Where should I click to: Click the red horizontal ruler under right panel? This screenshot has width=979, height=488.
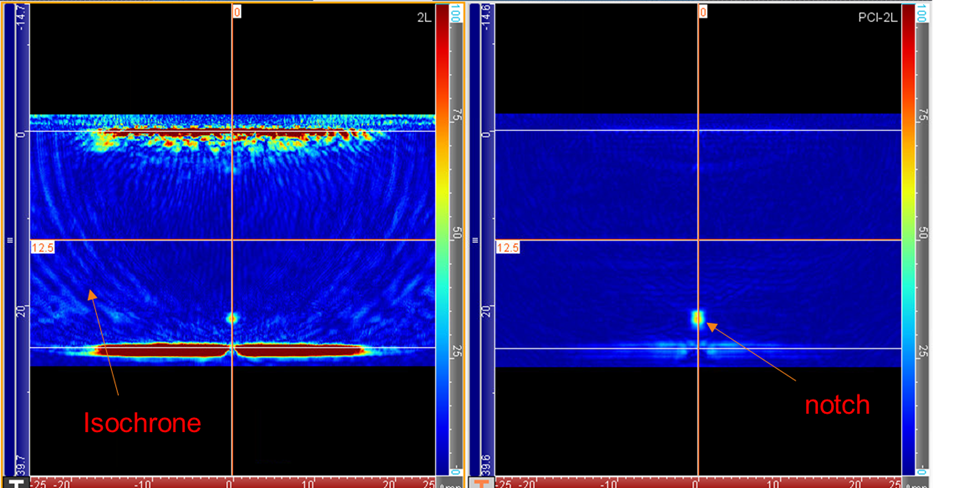pyautogui.click(x=696, y=482)
